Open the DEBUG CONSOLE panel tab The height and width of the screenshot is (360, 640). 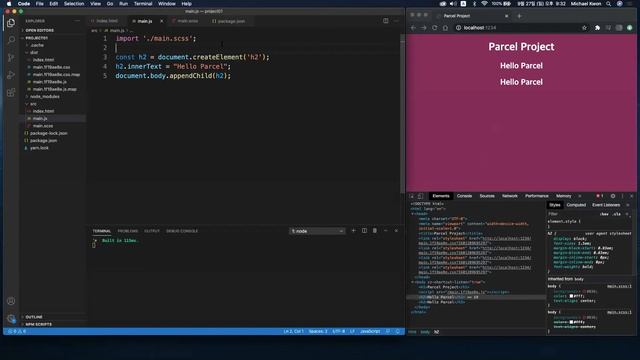(x=182, y=231)
